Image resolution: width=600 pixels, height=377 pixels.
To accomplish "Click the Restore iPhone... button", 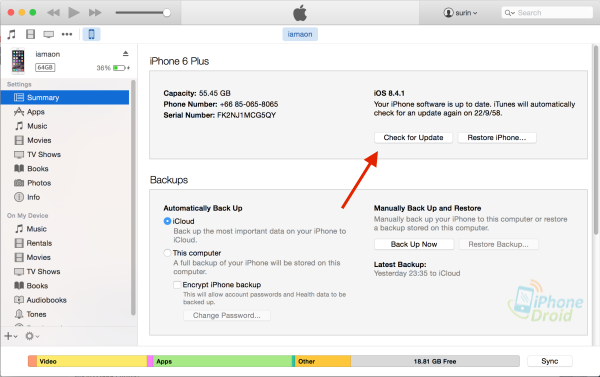I will tap(497, 137).
